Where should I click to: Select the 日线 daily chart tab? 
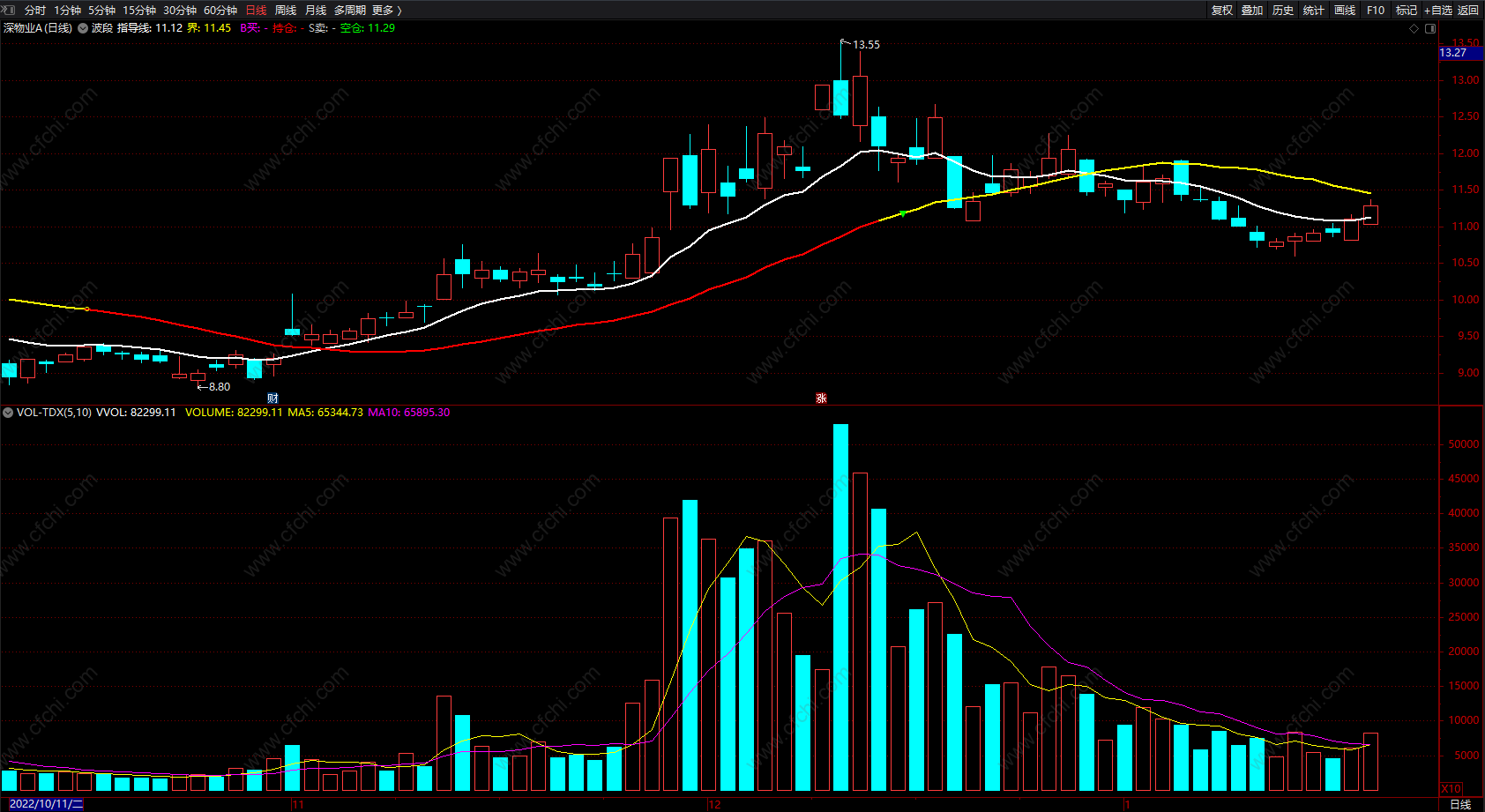tap(256, 10)
